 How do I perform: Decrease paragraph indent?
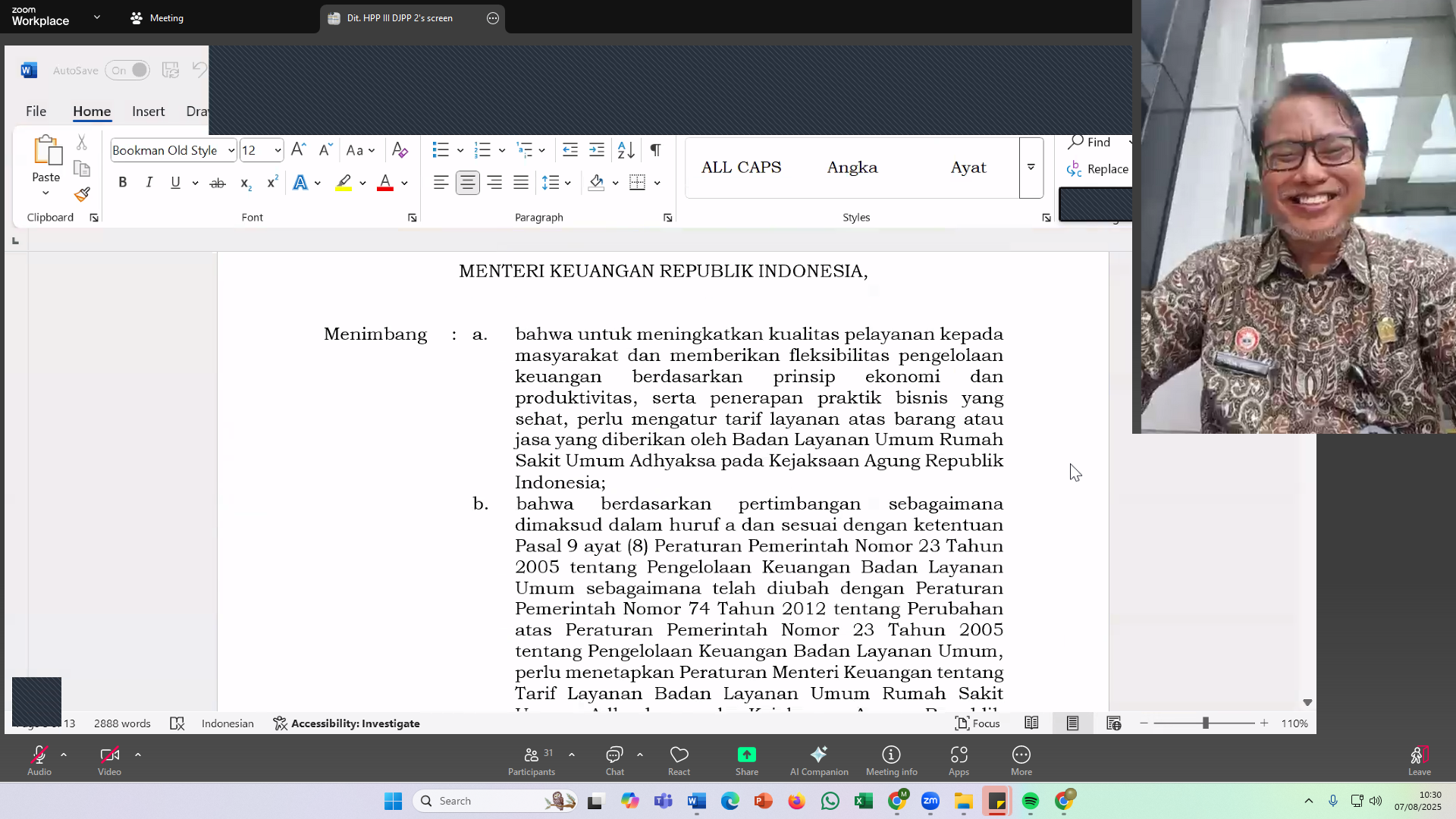[570, 150]
